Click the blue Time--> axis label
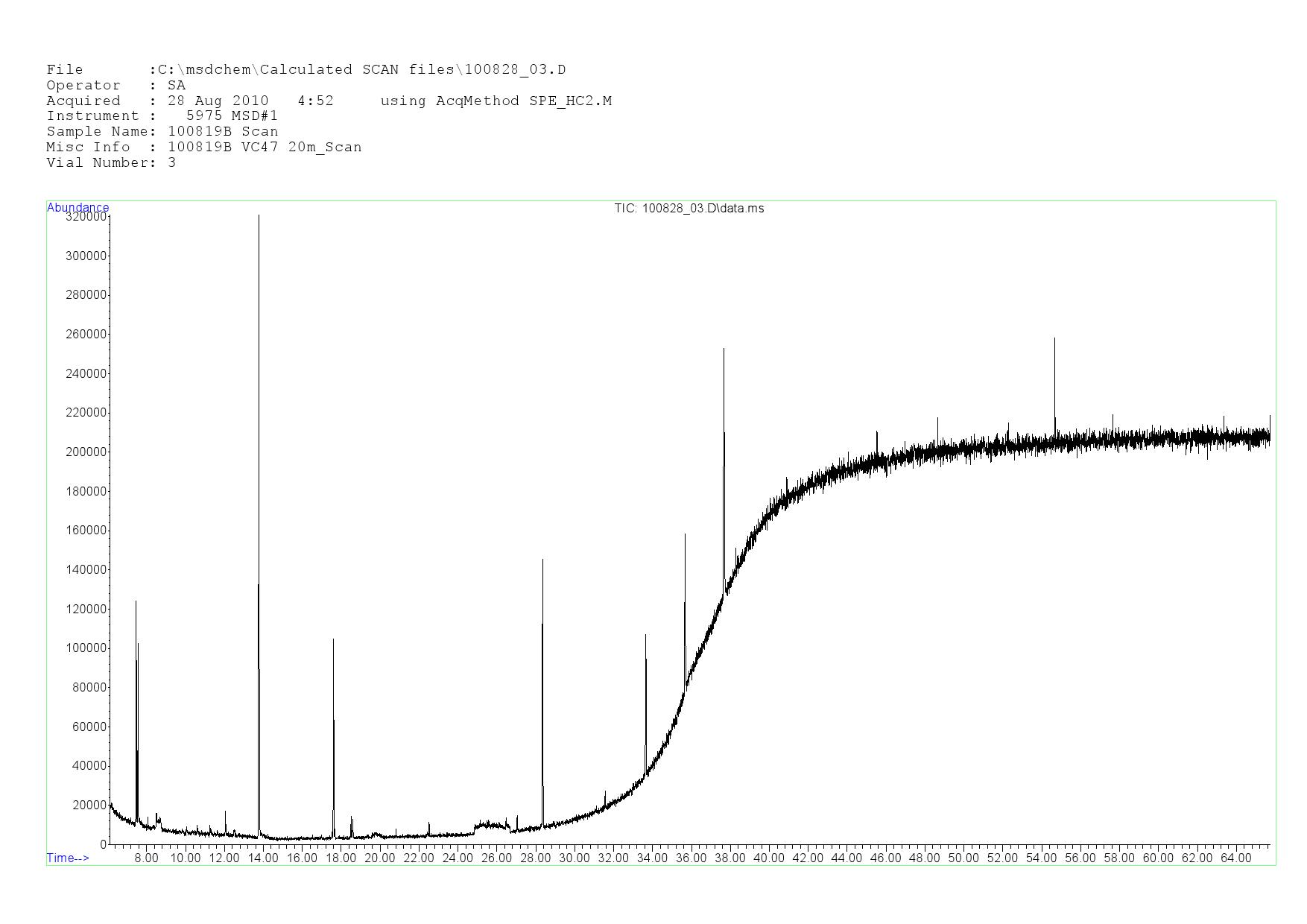 click(68, 858)
